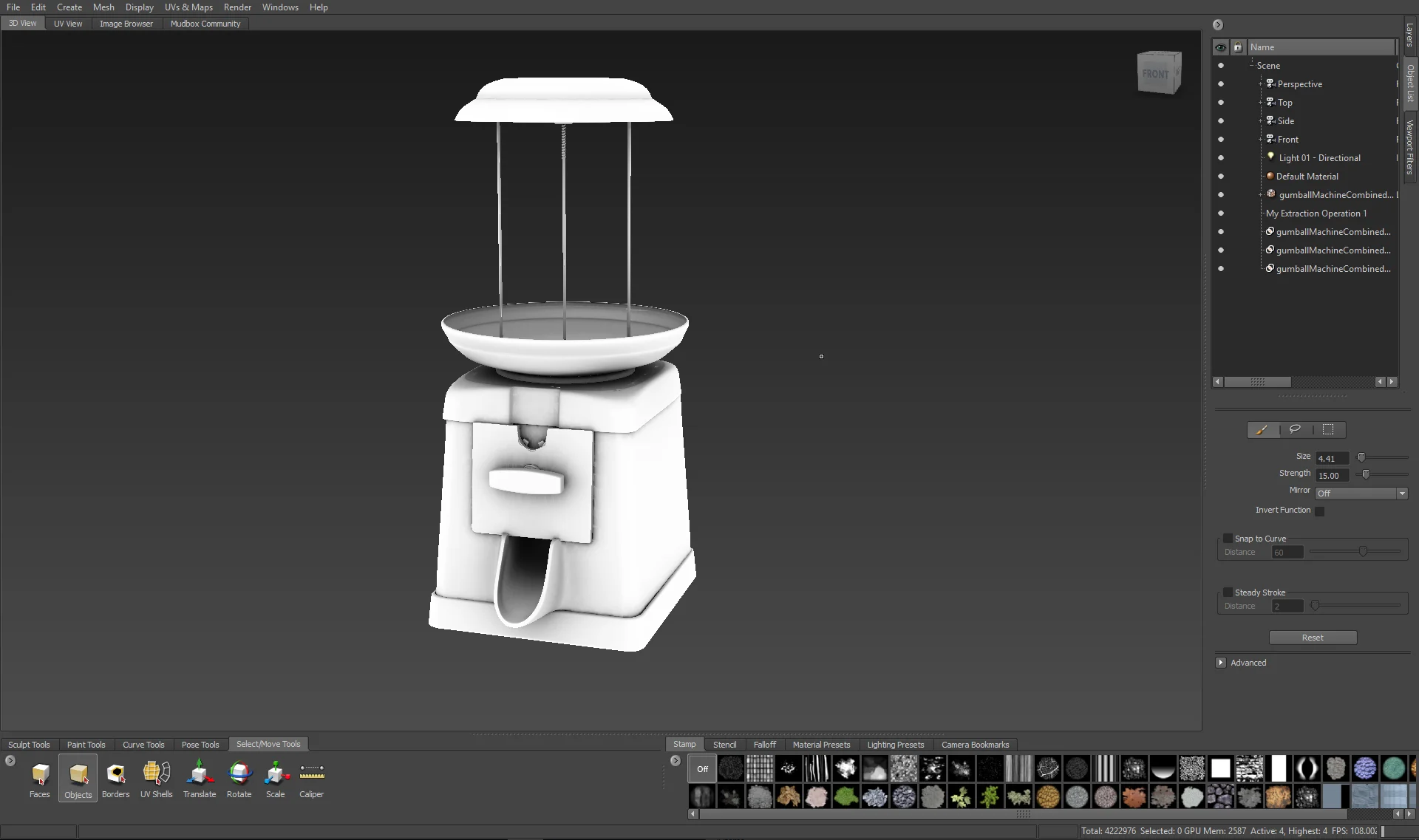Hide the Default Material visibility dot
The width and height of the screenshot is (1419, 840).
pos(1221,177)
